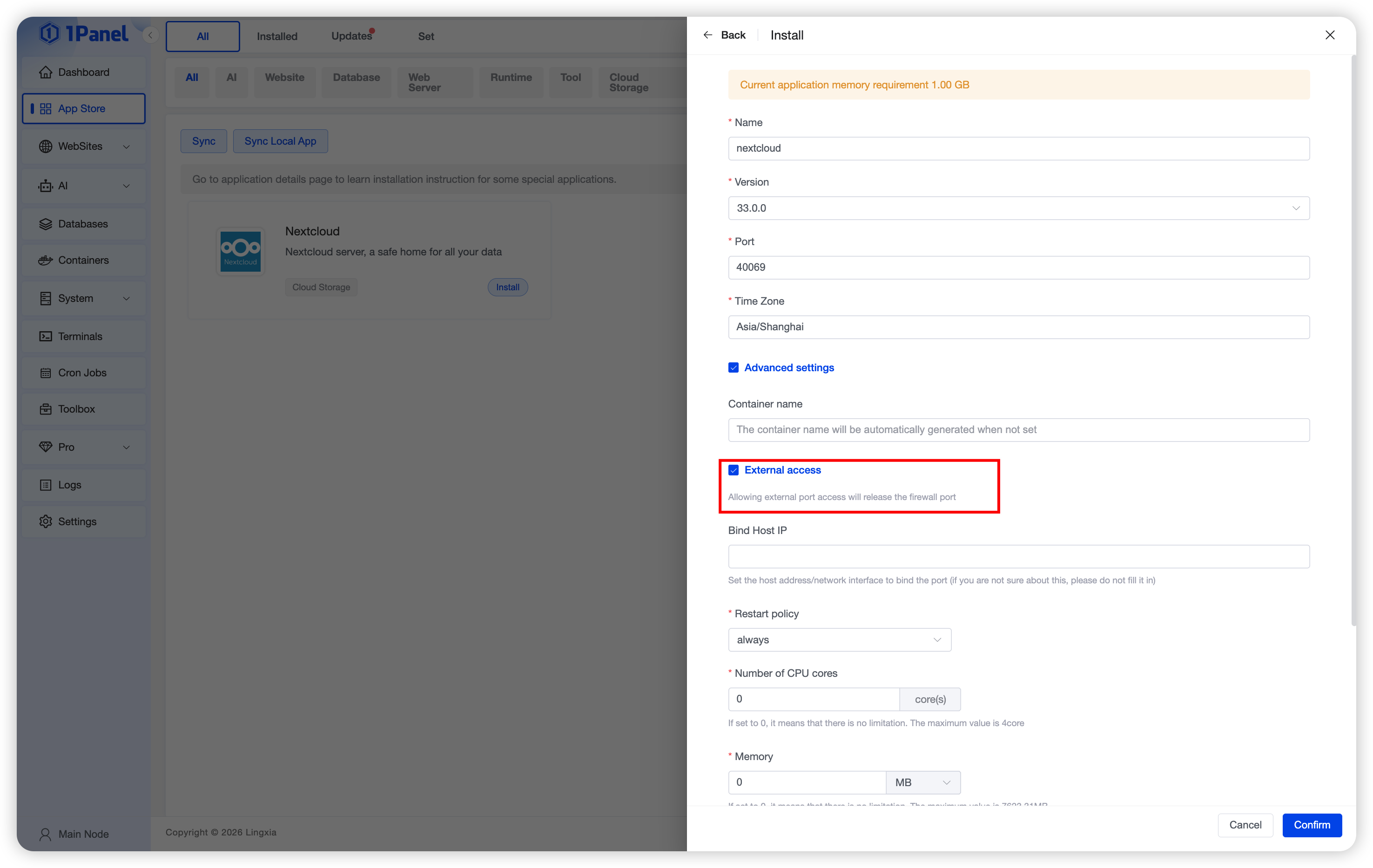Open Terminals via its sidebar icon
1373x868 pixels.
[46, 336]
